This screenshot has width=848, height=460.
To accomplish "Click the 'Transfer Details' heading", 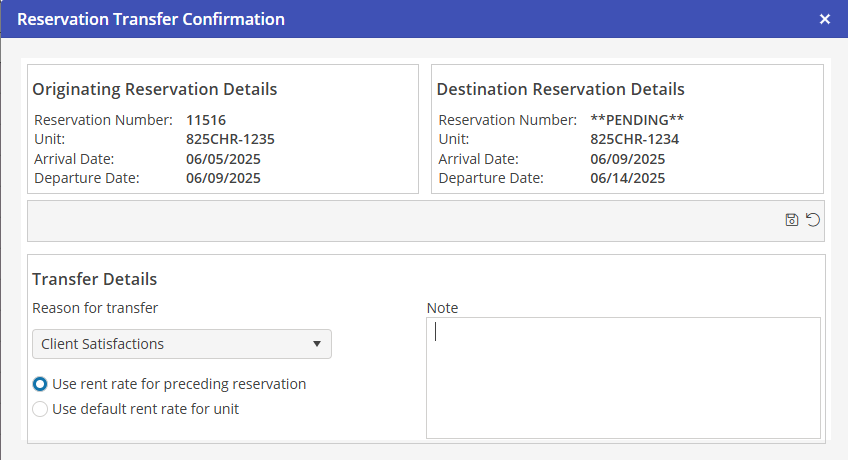I will point(95,279).
